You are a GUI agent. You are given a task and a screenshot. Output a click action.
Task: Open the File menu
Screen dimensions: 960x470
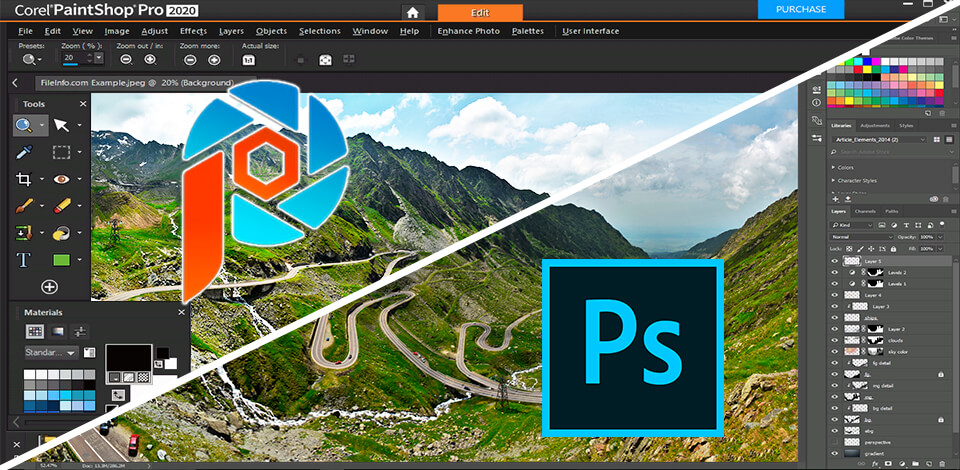coord(26,31)
